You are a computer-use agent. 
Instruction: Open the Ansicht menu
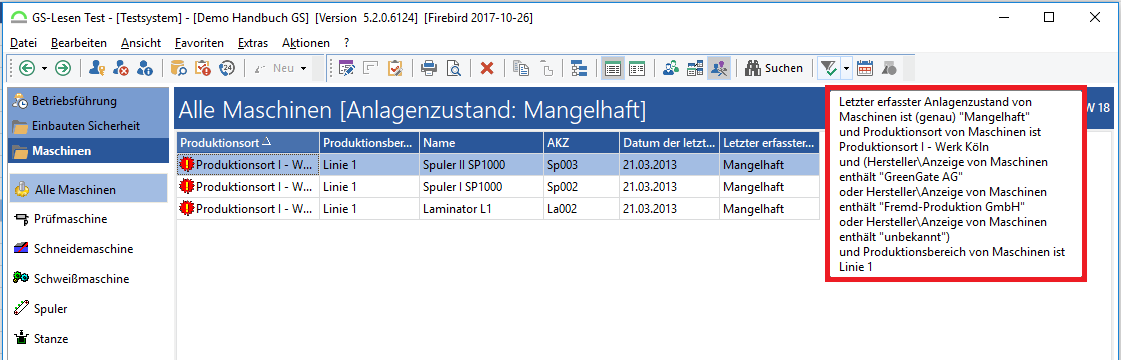pos(141,43)
